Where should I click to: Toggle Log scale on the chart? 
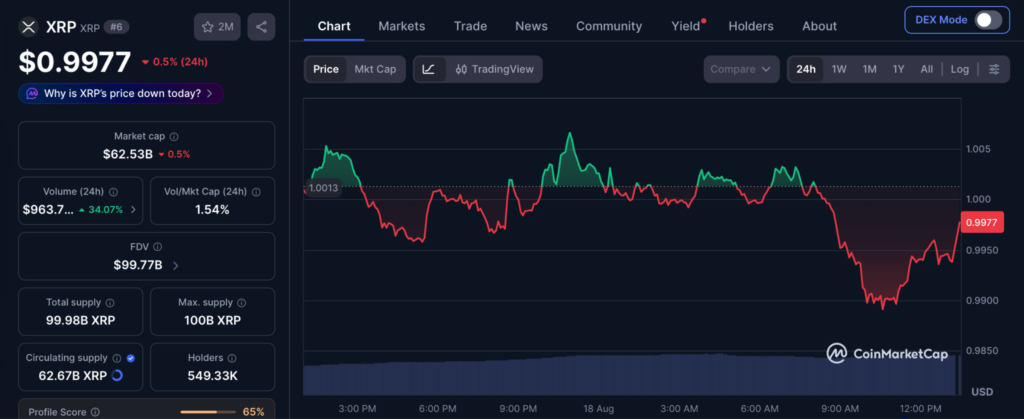click(x=959, y=69)
